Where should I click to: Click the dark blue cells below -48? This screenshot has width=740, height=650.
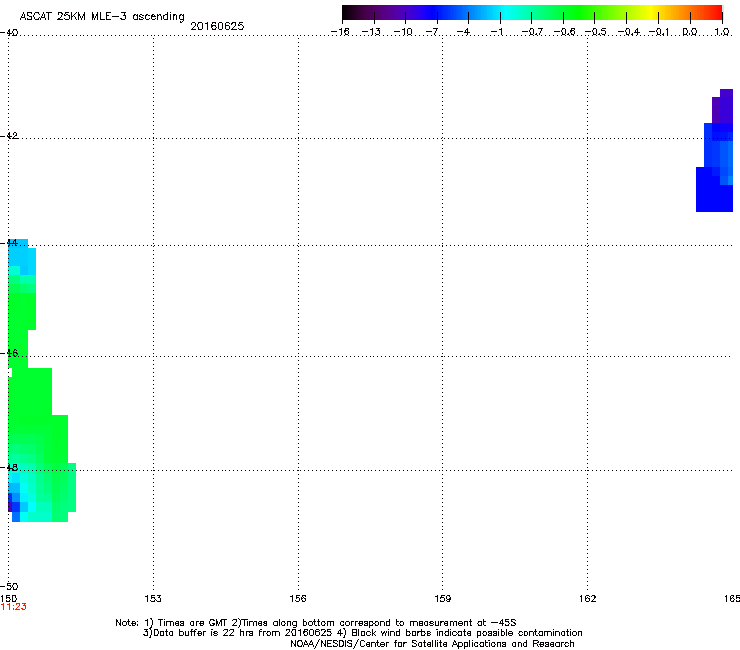15,507
